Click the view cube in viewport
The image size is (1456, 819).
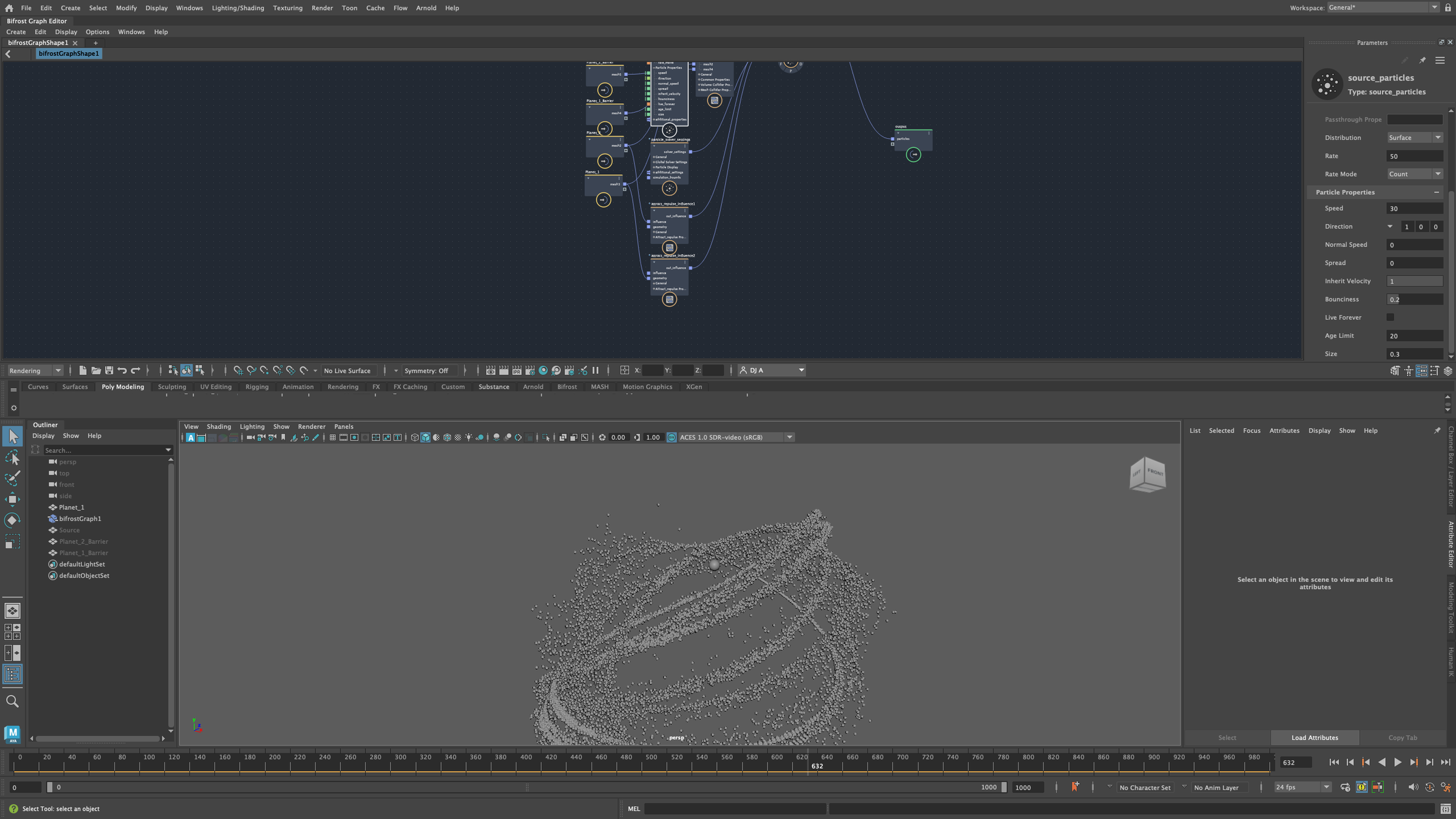click(1147, 474)
